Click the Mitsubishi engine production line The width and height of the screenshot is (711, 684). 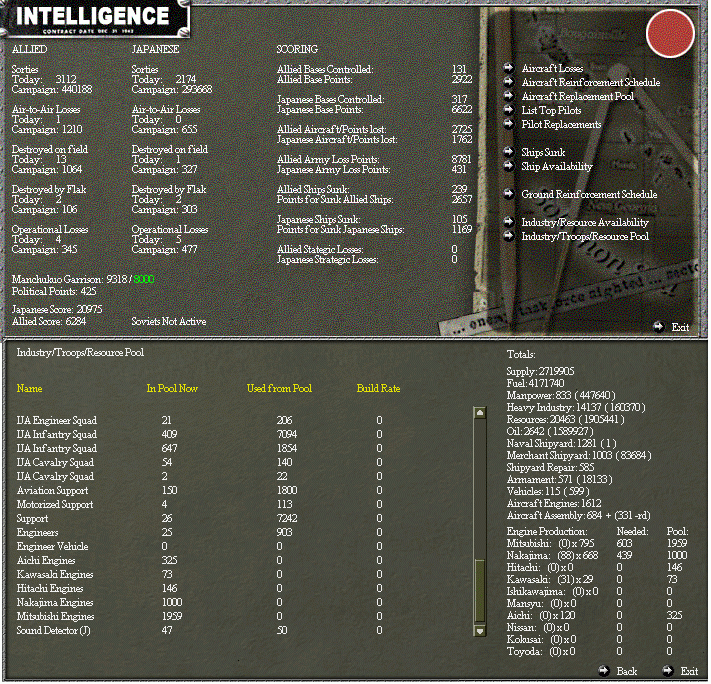597,543
